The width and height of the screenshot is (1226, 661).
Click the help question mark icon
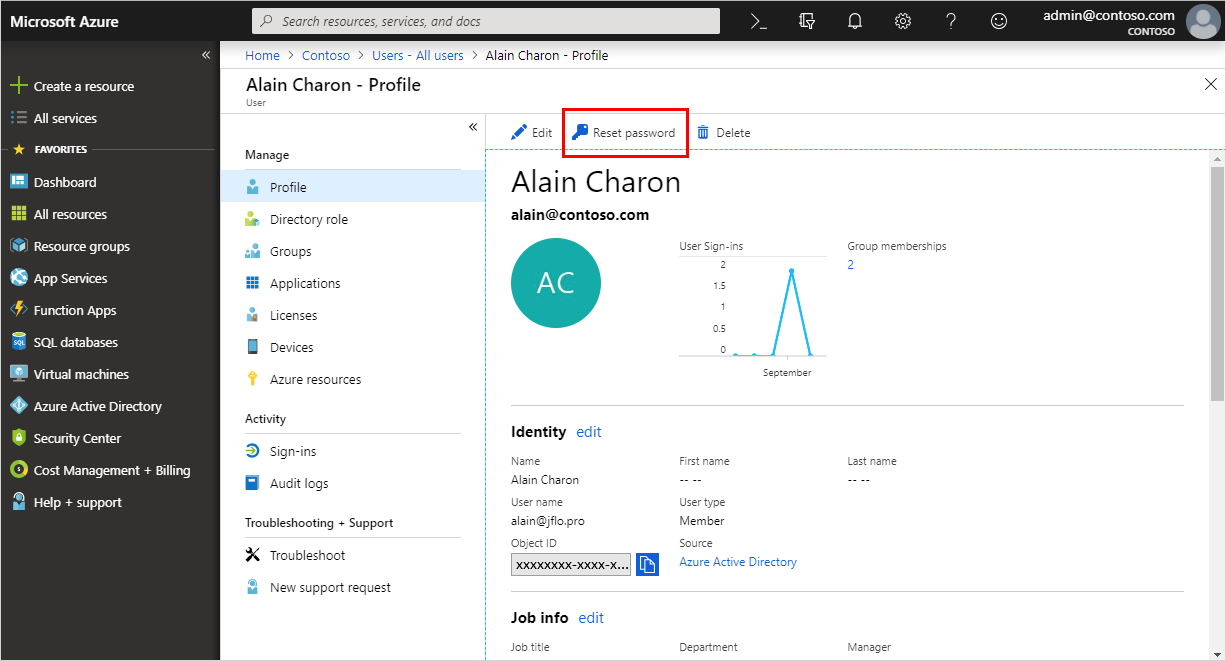tap(951, 21)
